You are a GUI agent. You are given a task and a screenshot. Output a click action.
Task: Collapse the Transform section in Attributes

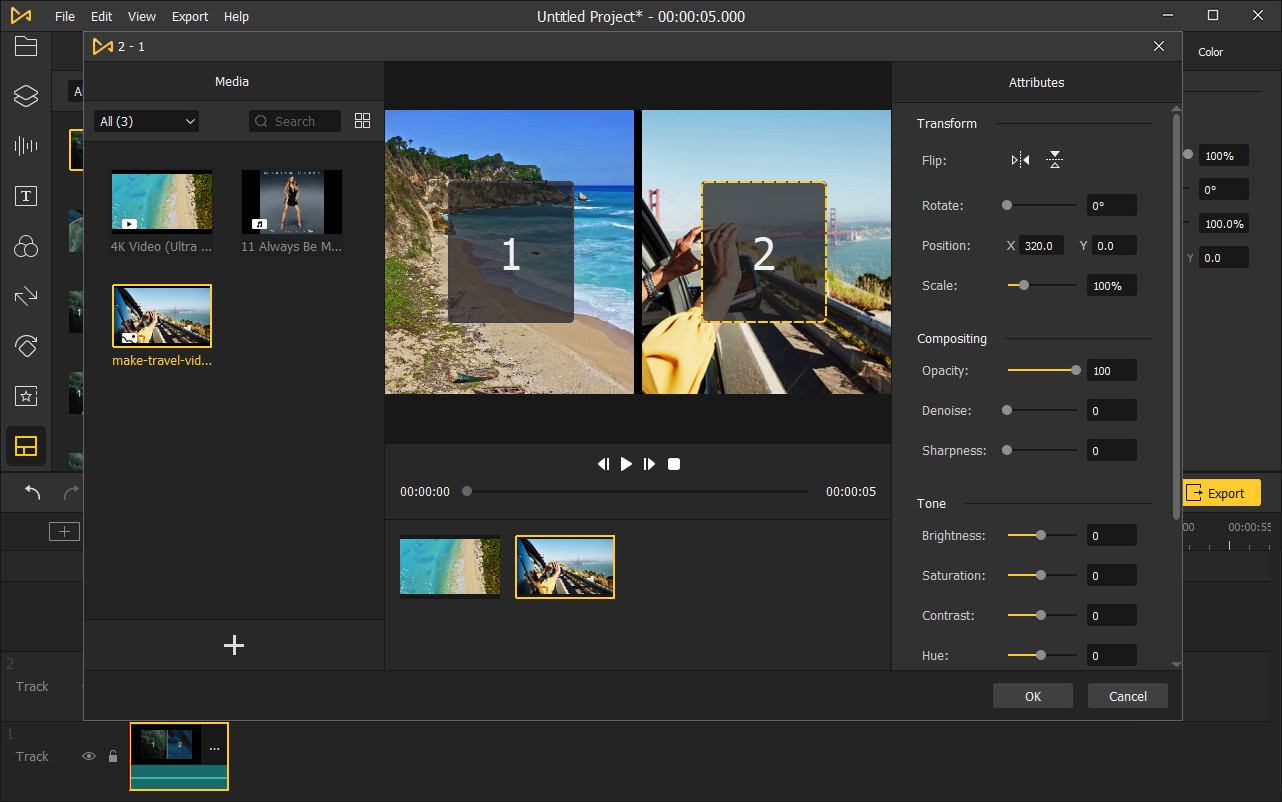[946, 123]
